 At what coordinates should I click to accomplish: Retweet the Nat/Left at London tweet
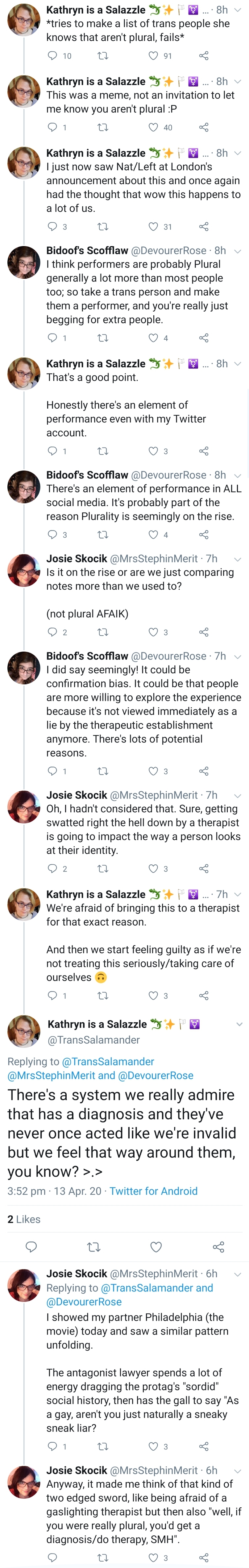point(103,226)
